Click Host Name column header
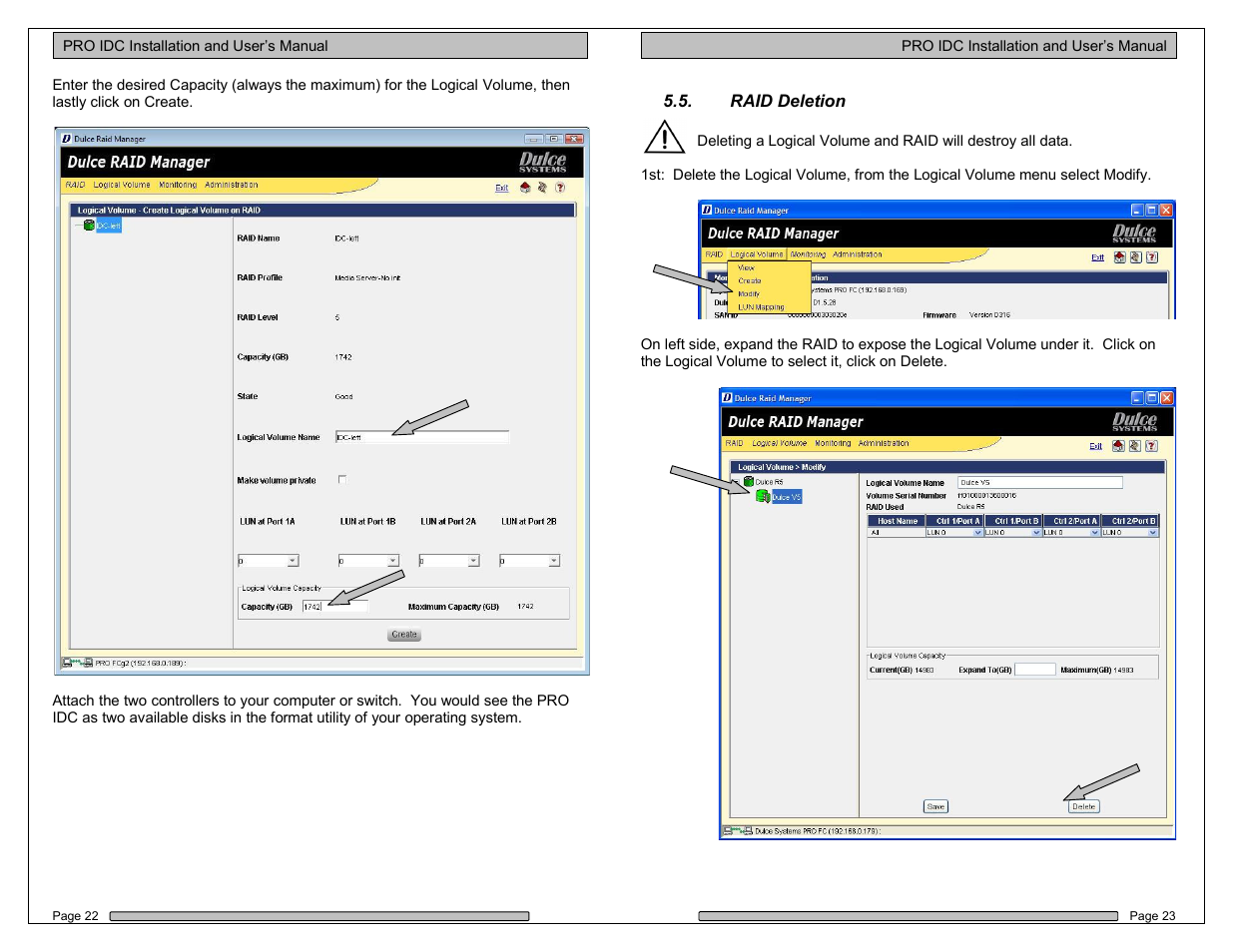 tap(897, 521)
